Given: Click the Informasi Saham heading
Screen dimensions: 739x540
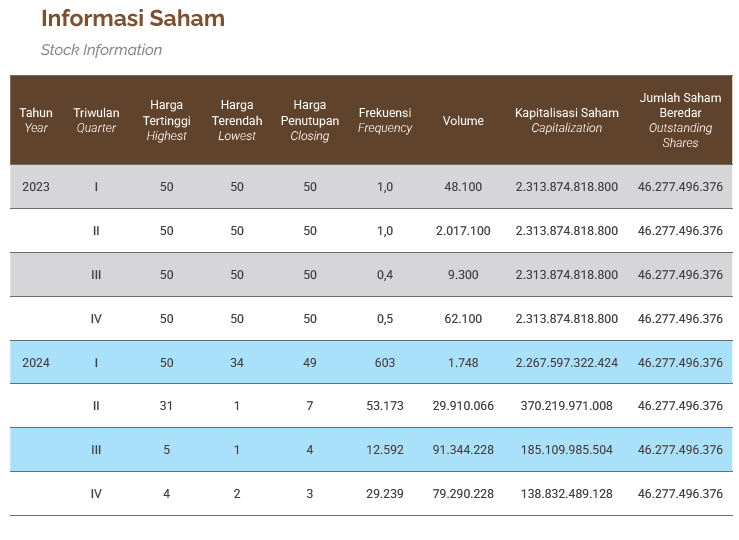Looking at the screenshot, I should pyautogui.click(x=133, y=19).
